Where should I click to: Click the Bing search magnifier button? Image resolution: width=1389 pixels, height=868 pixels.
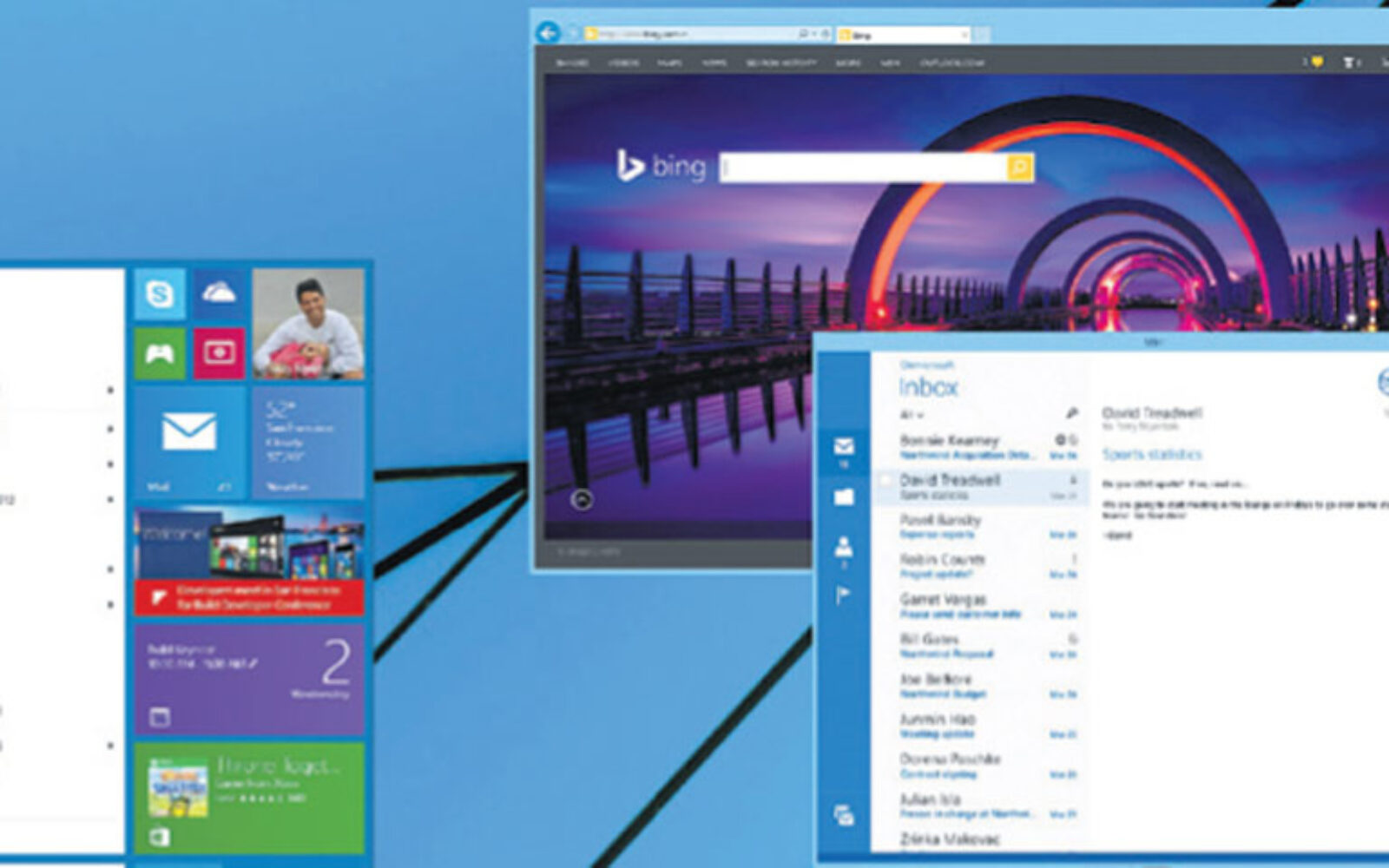[x=1020, y=167]
